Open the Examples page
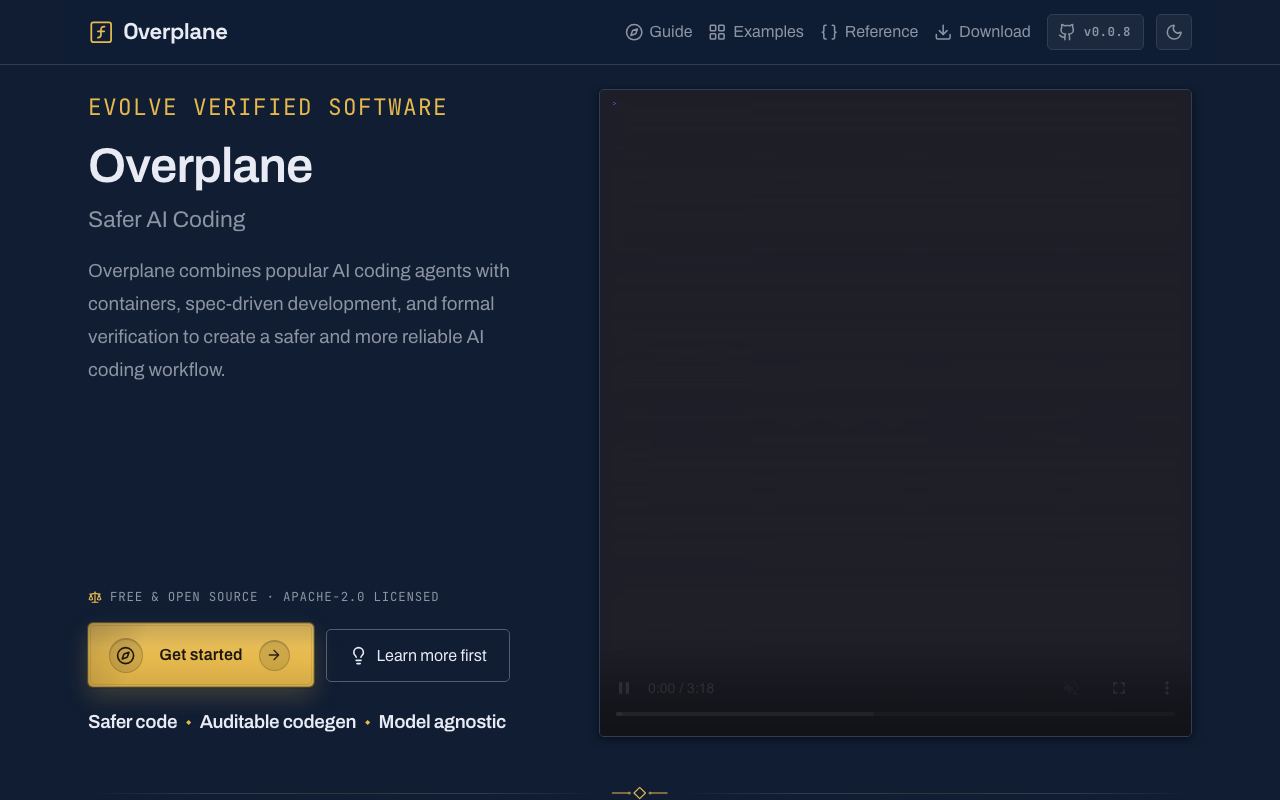The width and height of the screenshot is (1280, 800). coord(756,32)
